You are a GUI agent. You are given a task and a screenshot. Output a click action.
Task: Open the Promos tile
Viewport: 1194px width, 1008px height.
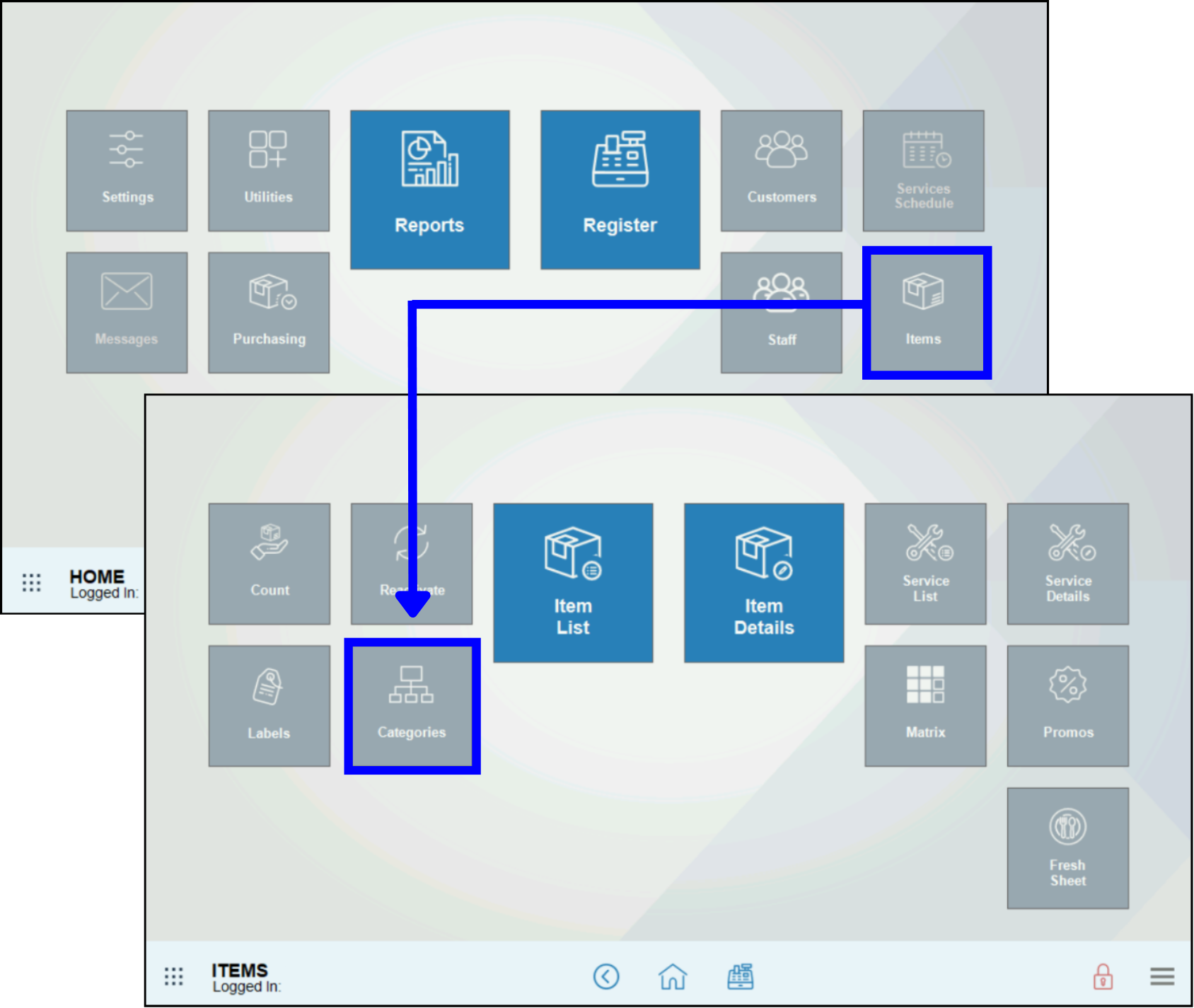tap(1067, 705)
